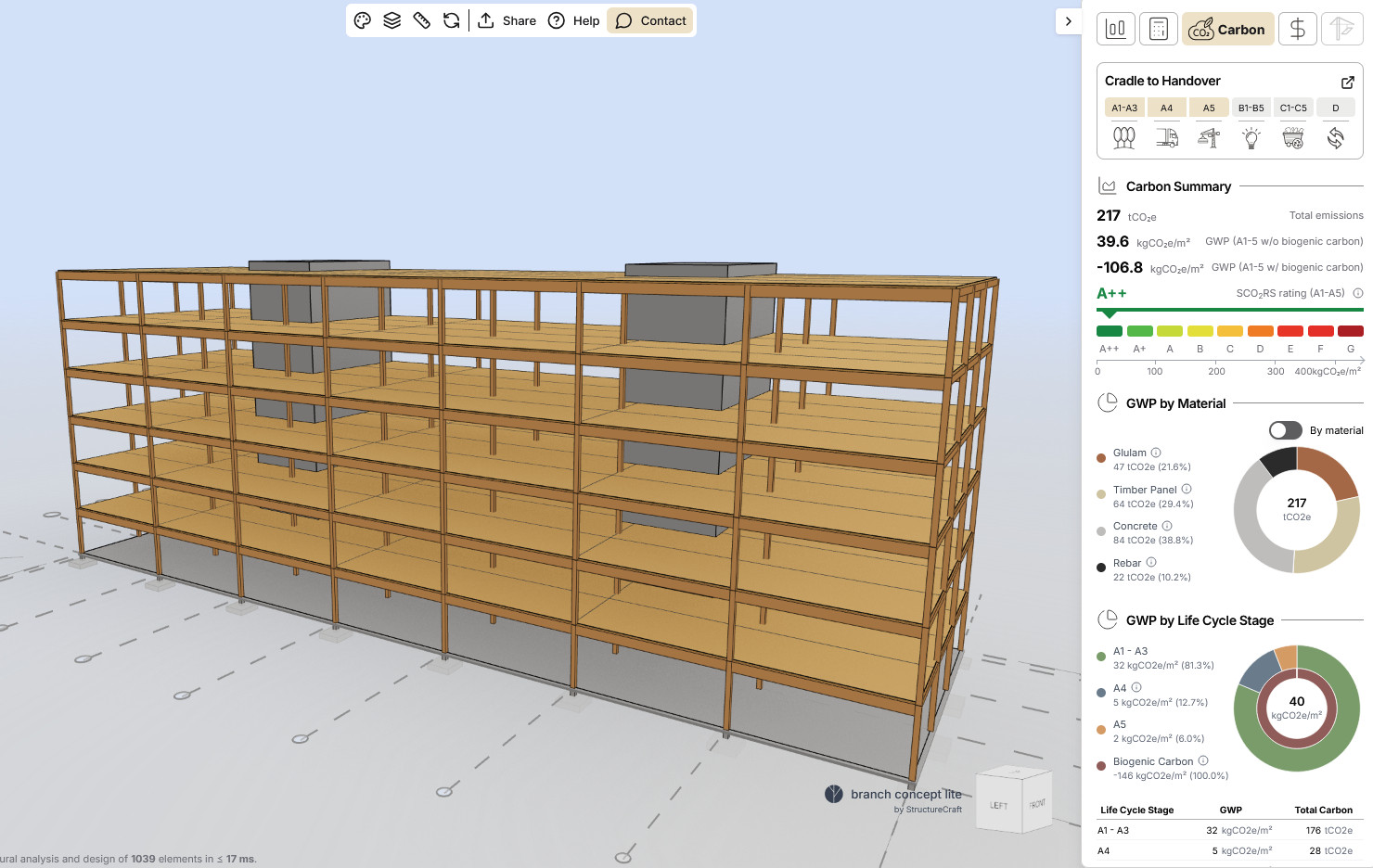Select the A5 legend entry
Screen dimensions: 1373x868
(1151, 731)
